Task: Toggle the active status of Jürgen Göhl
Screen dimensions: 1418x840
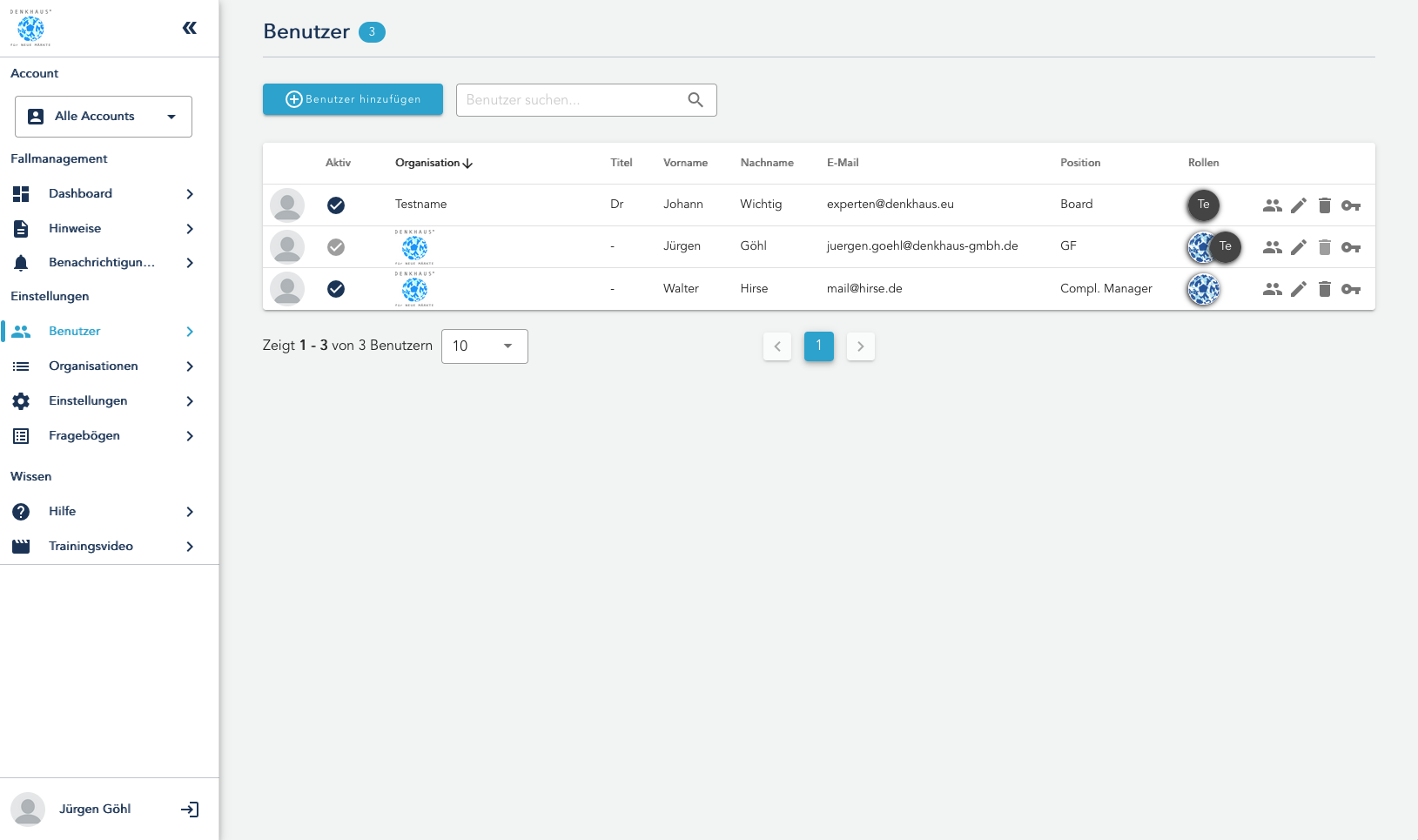Action: point(336,247)
